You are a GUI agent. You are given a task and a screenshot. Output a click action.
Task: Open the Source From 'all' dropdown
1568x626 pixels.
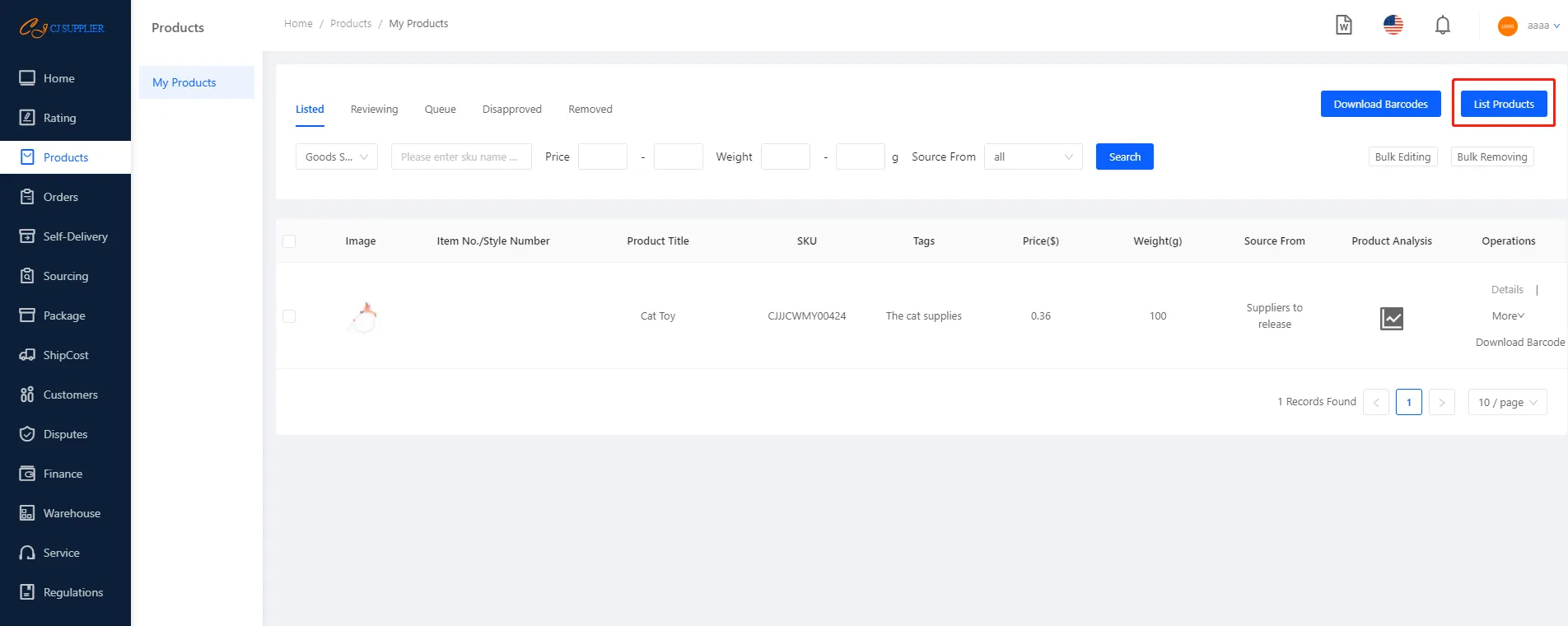[x=1033, y=156]
